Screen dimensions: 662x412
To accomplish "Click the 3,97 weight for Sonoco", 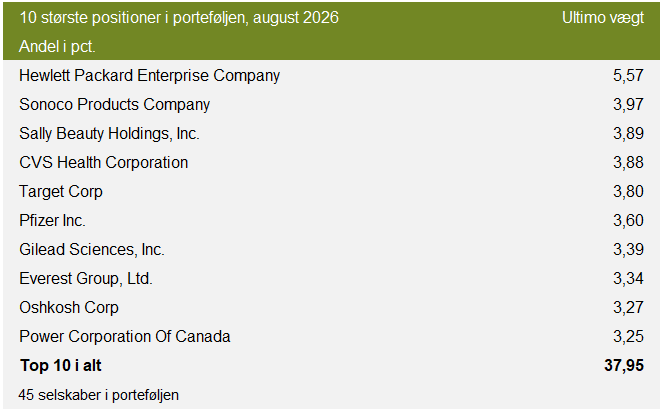I will click(628, 105).
